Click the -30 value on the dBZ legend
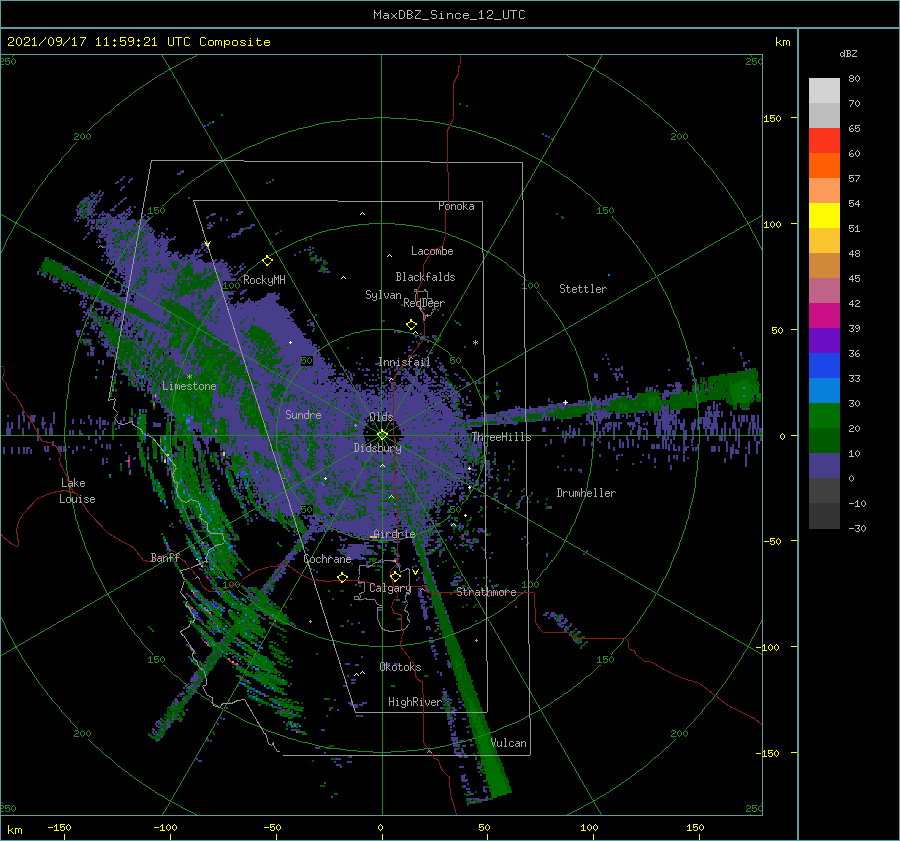Image resolution: width=900 pixels, height=841 pixels. click(857, 528)
